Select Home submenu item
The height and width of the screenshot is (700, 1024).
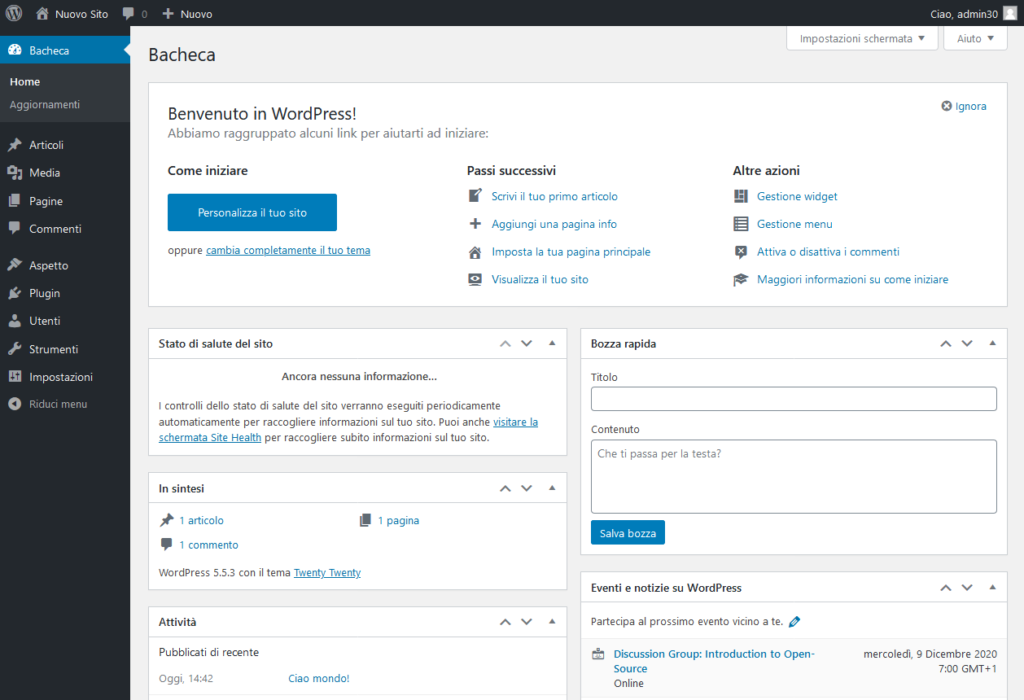point(25,82)
